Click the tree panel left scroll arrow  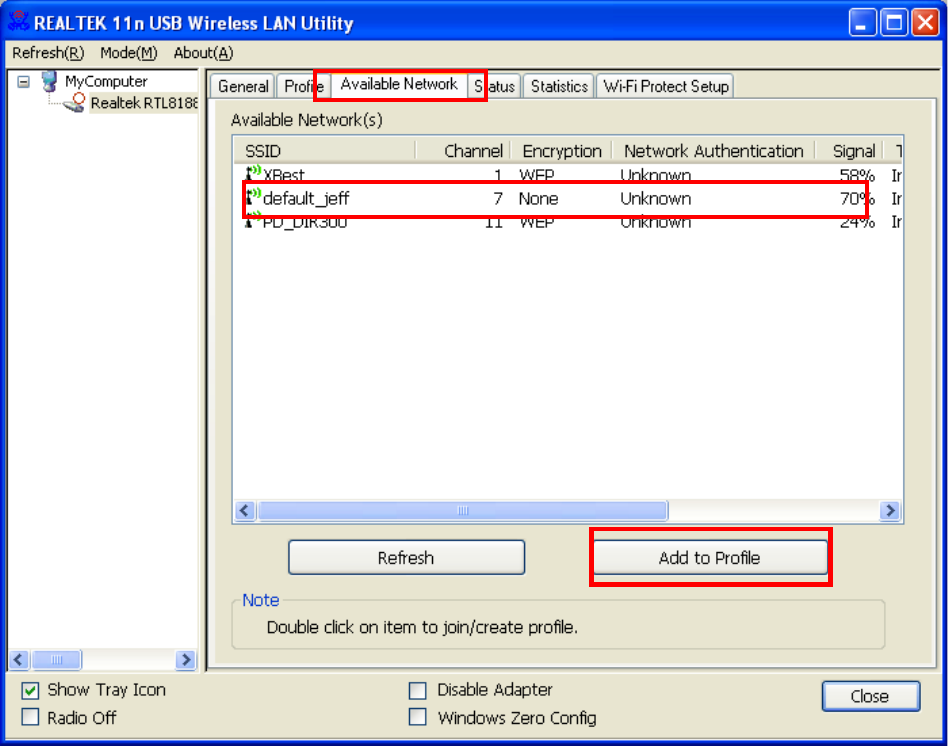click(19, 660)
